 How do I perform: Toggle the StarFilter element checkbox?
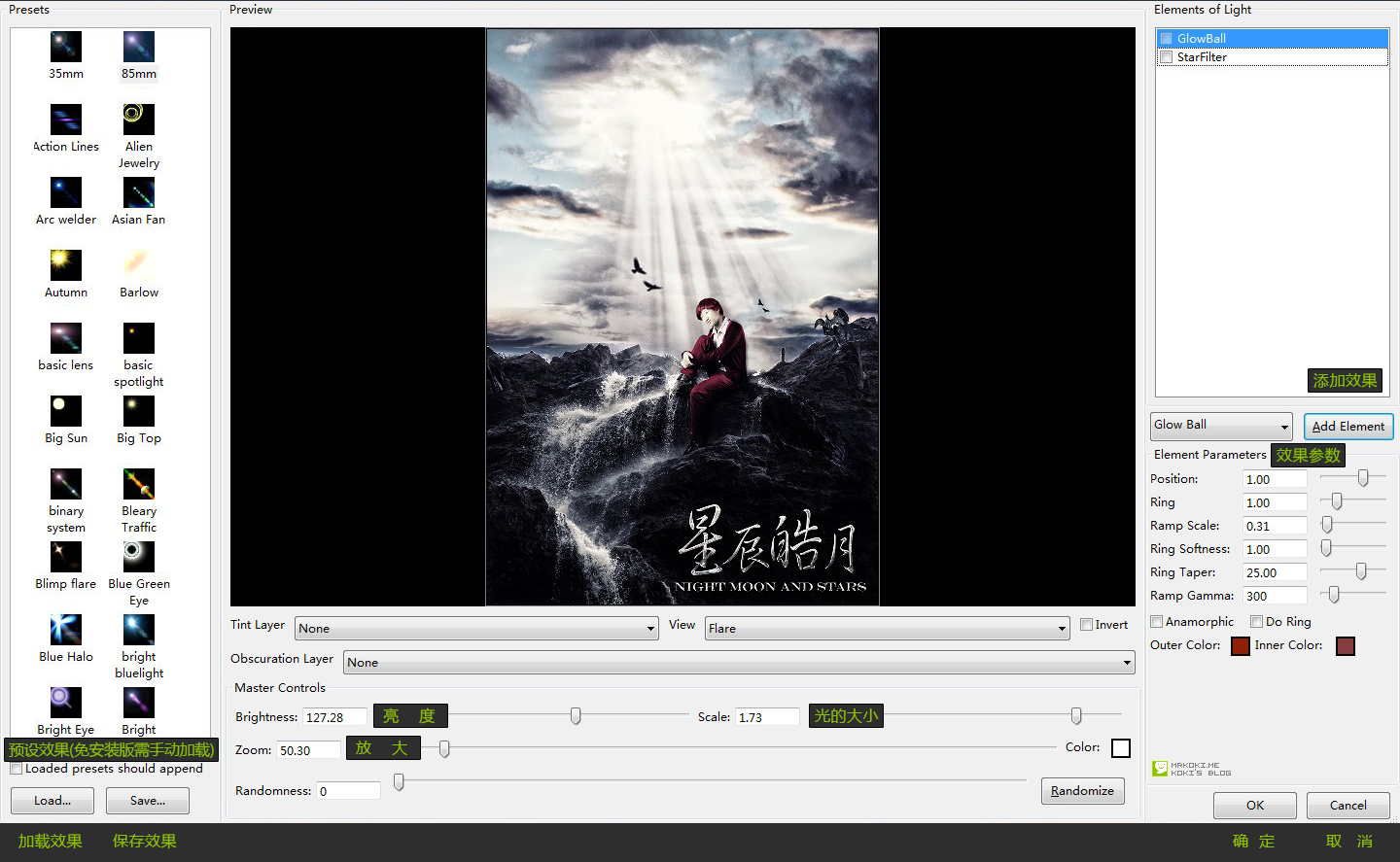1167,57
